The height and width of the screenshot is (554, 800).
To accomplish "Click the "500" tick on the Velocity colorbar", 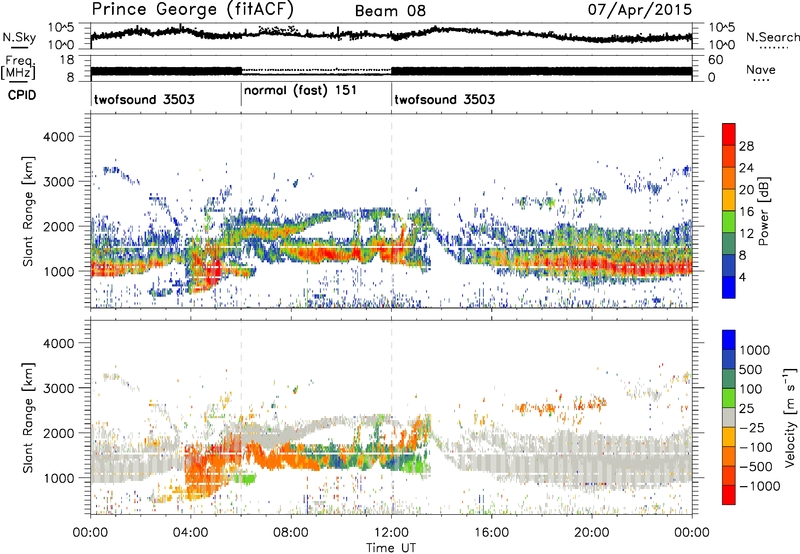I will click(x=751, y=369).
